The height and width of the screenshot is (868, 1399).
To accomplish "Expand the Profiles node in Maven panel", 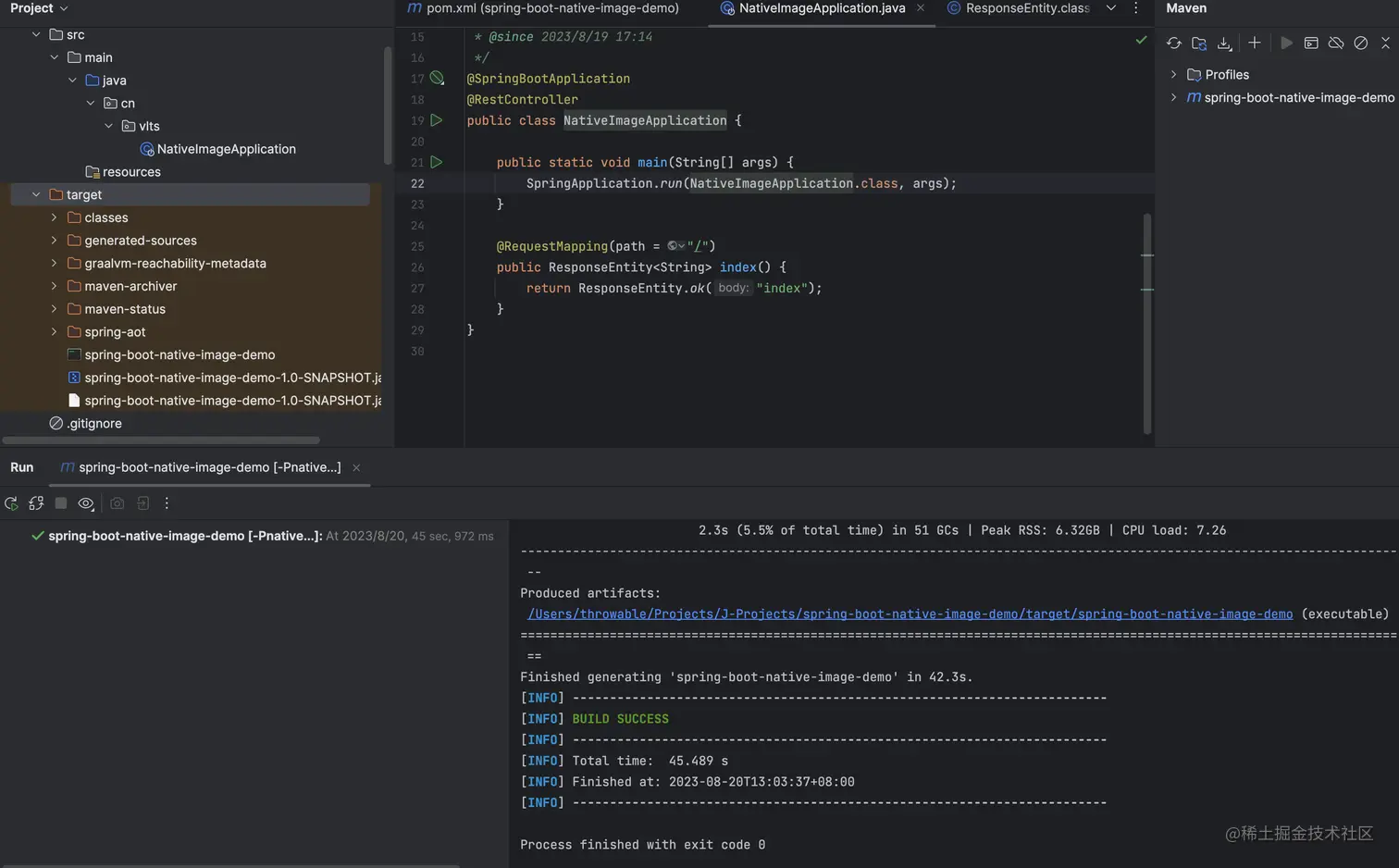I will (1173, 74).
